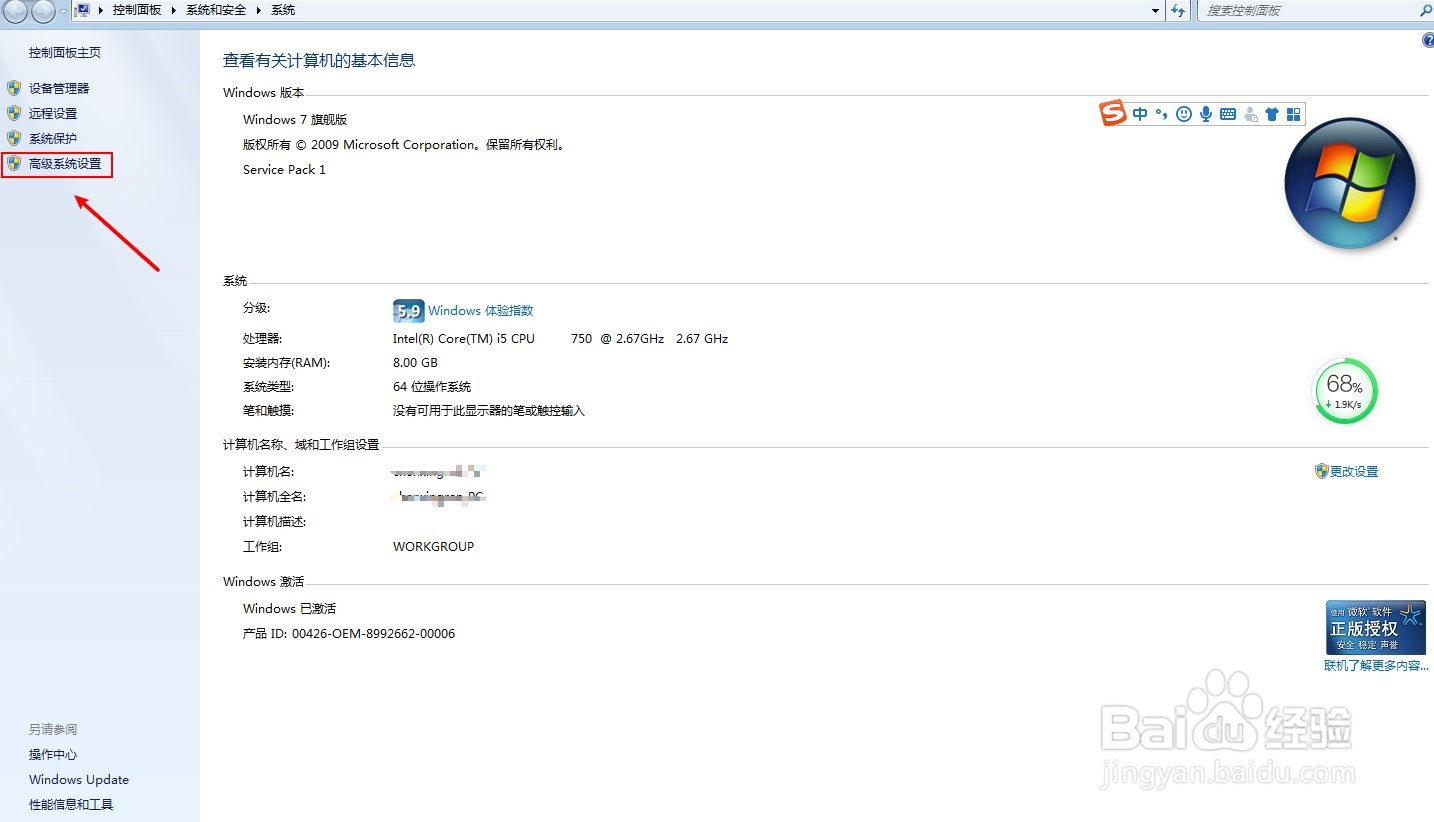Image resolution: width=1434 pixels, height=822 pixels.
Task: Click the refresh button next to address bar
Action: click(x=1178, y=10)
